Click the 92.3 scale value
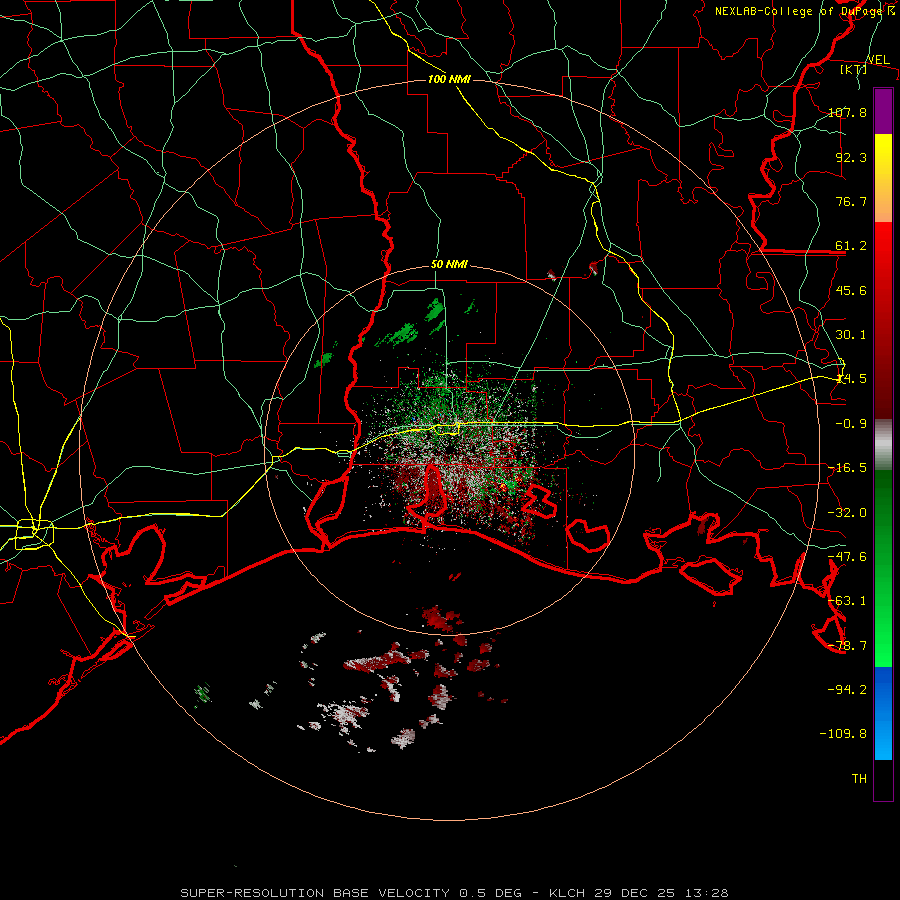This screenshot has height=900, width=900. point(851,157)
